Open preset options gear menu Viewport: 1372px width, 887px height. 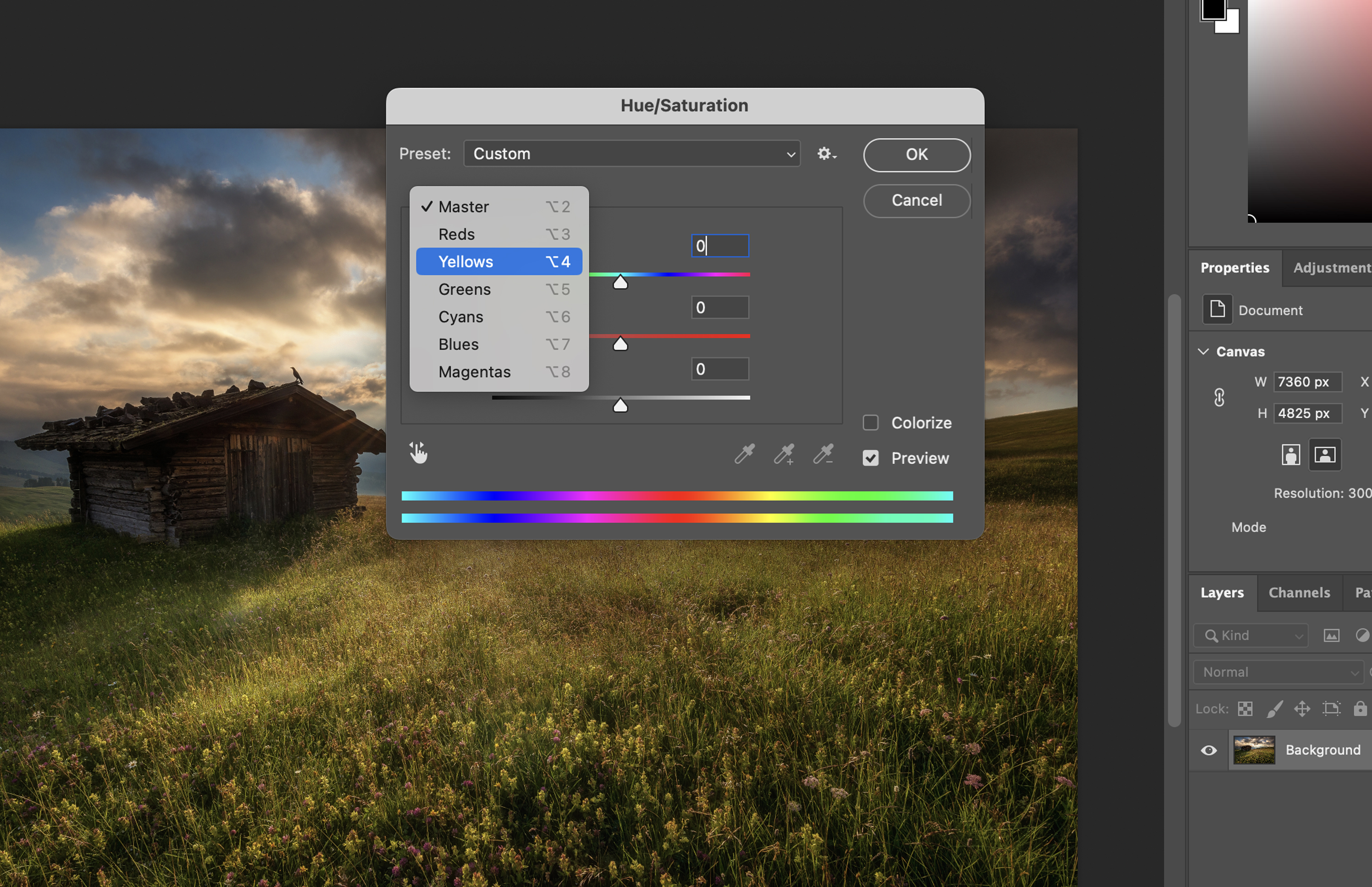click(826, 154)
